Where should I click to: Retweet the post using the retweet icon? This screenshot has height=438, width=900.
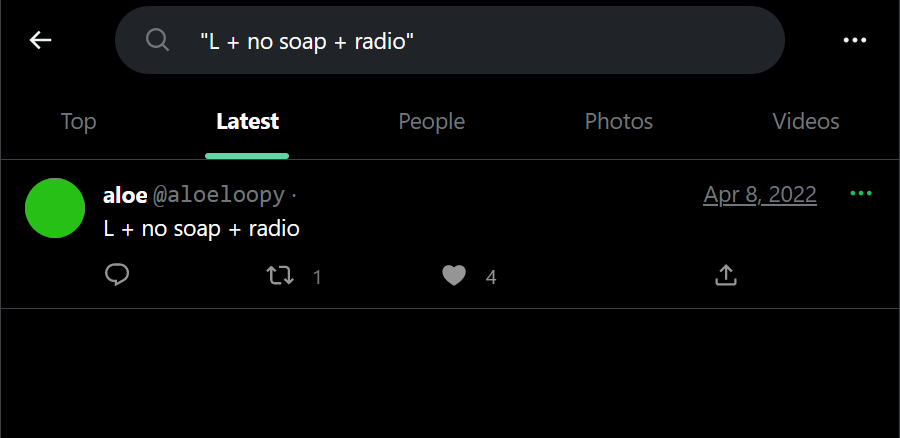point(280,275)
